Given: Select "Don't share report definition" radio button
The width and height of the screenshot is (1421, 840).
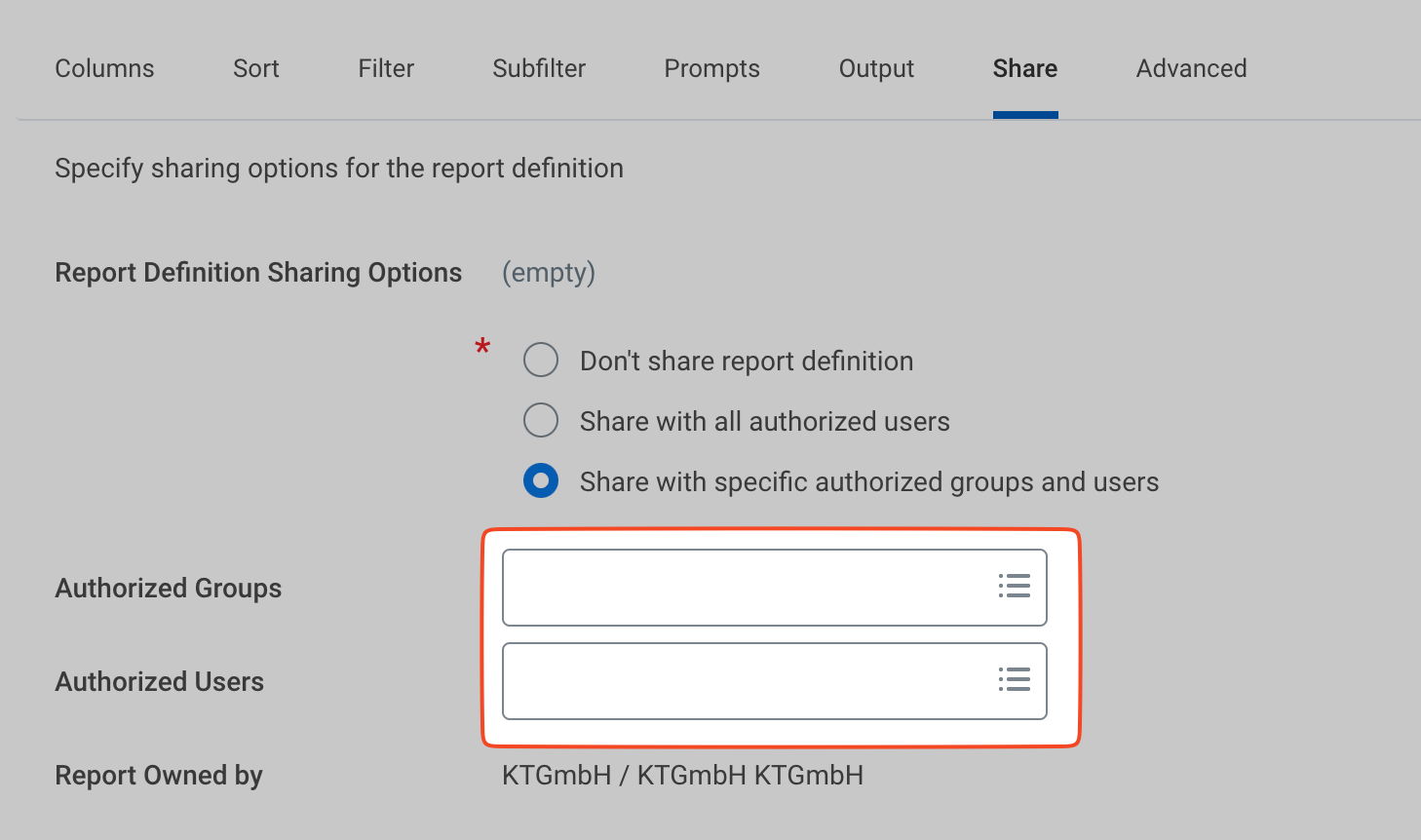Looking at the screenshot, I should [541, 360].
